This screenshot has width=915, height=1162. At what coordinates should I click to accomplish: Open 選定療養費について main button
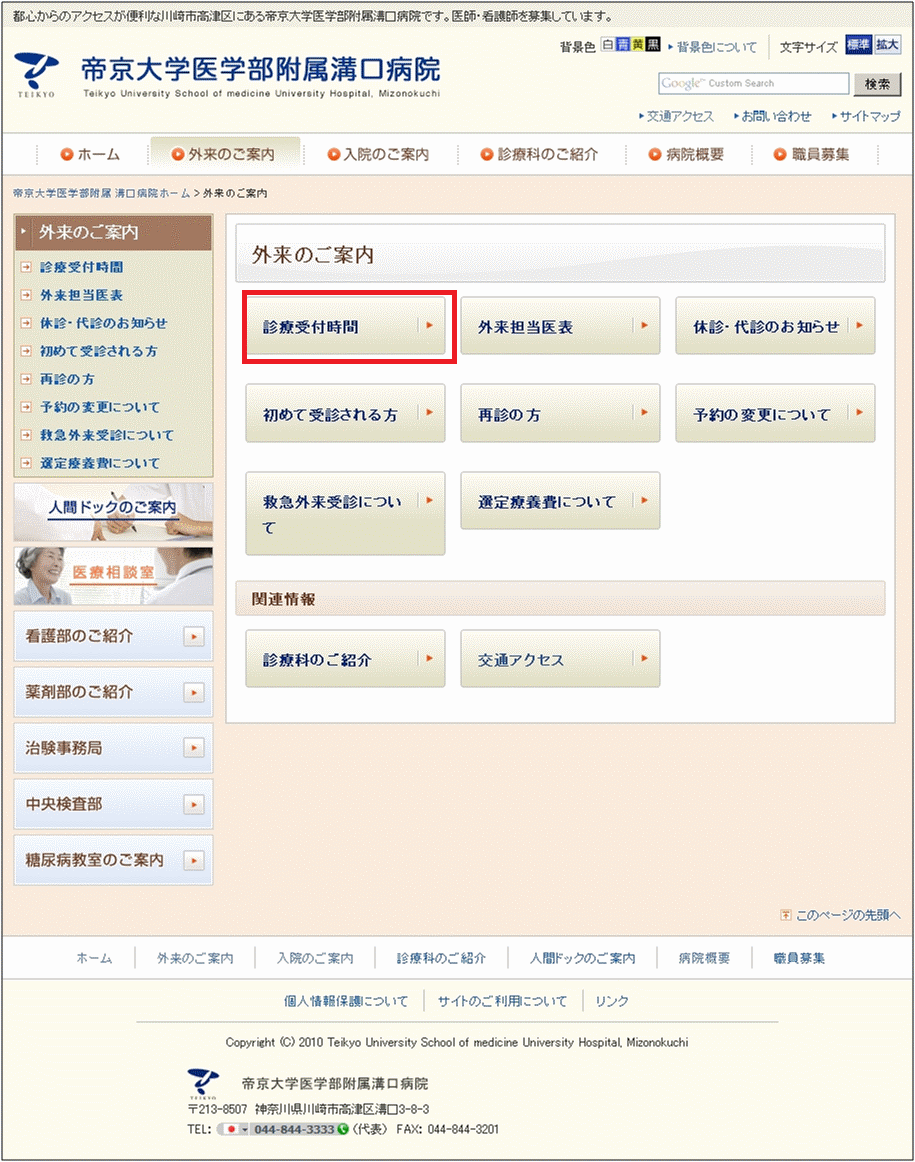(x=560, y=501)
